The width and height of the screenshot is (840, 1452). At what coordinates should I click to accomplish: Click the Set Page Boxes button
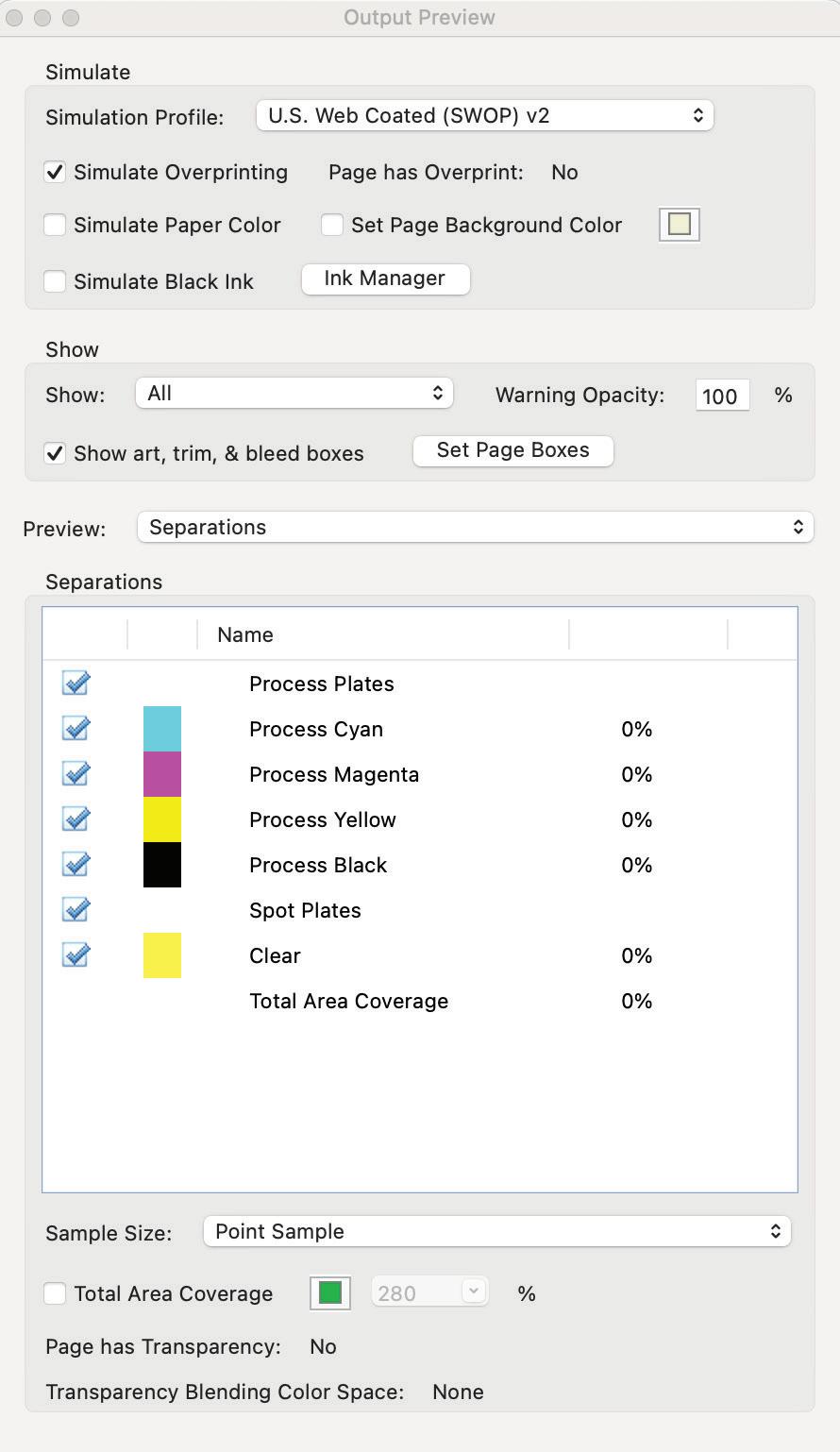(x=512, y=450)
